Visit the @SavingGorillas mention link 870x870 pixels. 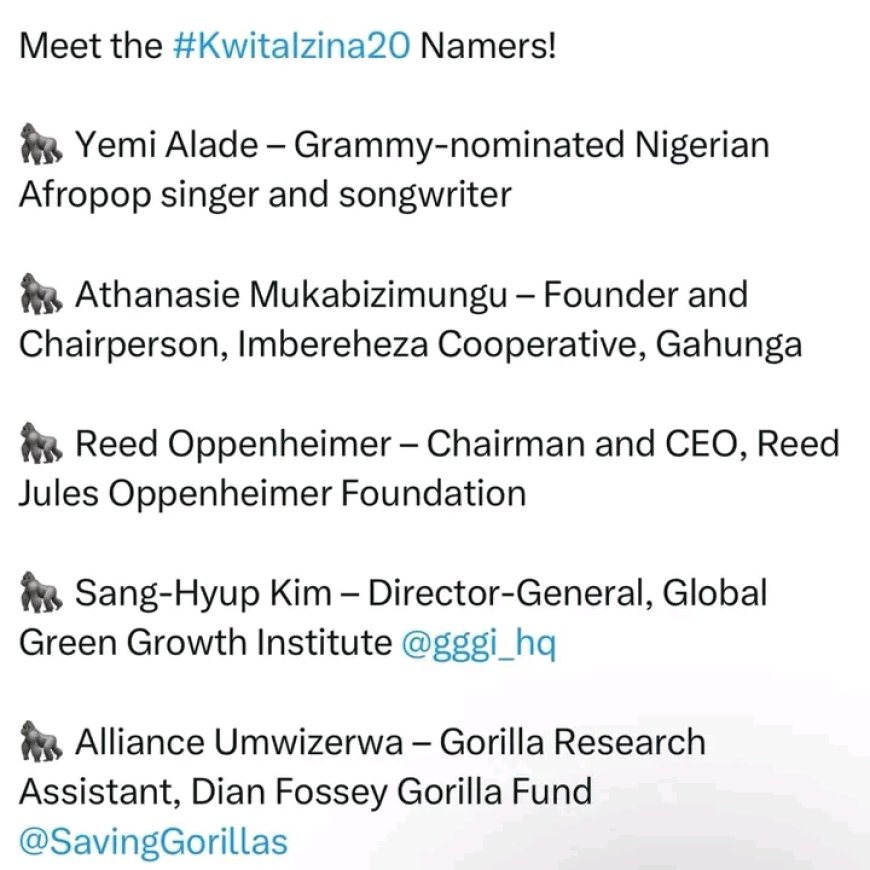pyautogui.click(x=153, y=841)
